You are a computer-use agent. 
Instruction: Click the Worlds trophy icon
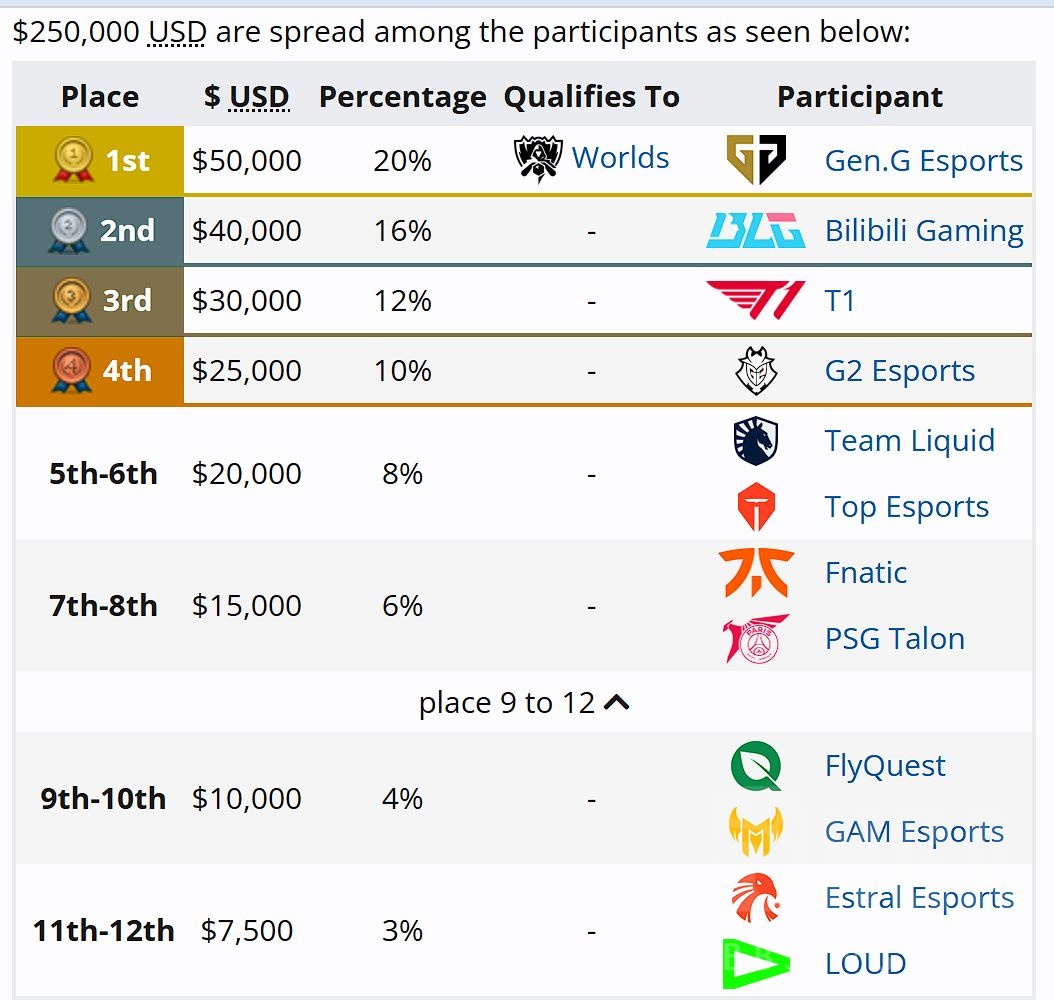537,159
